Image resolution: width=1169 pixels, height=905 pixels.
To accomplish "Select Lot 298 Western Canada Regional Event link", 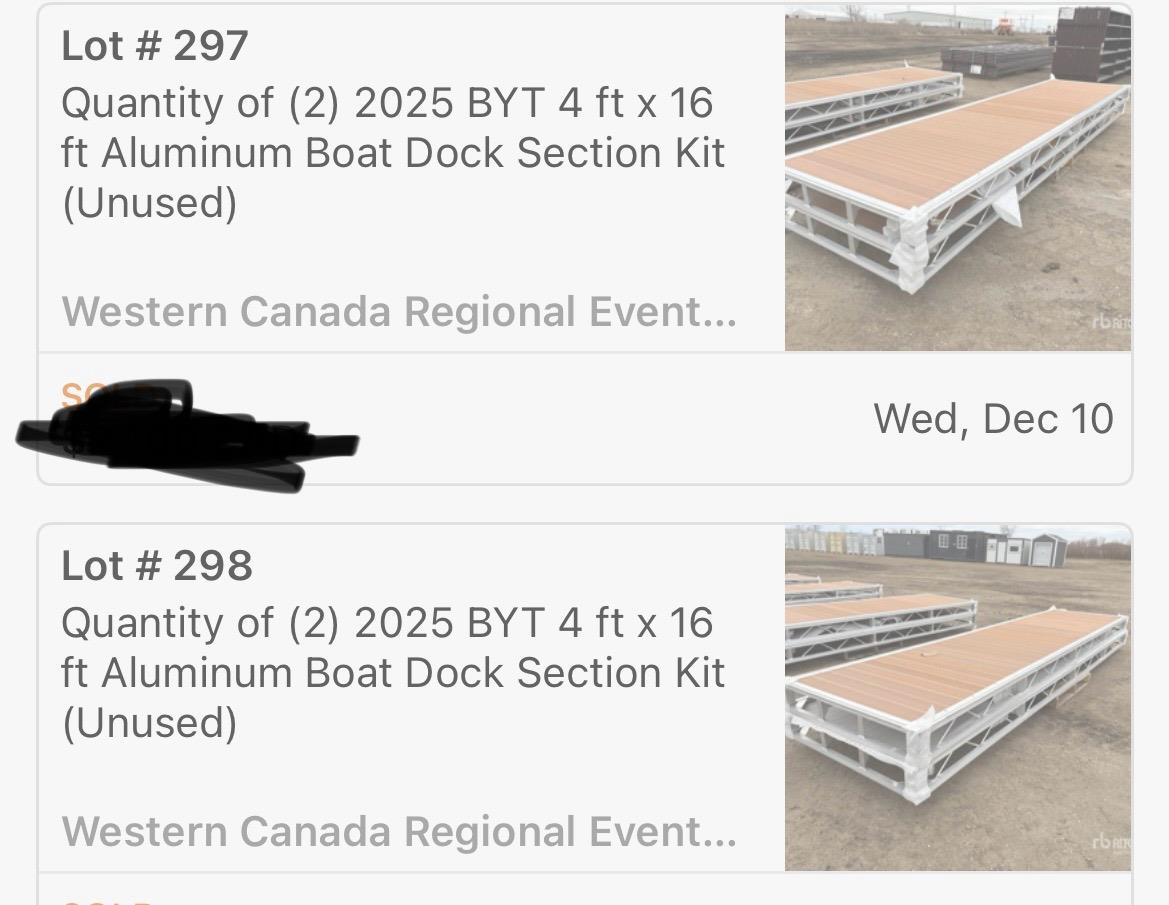I will (399, 832).
